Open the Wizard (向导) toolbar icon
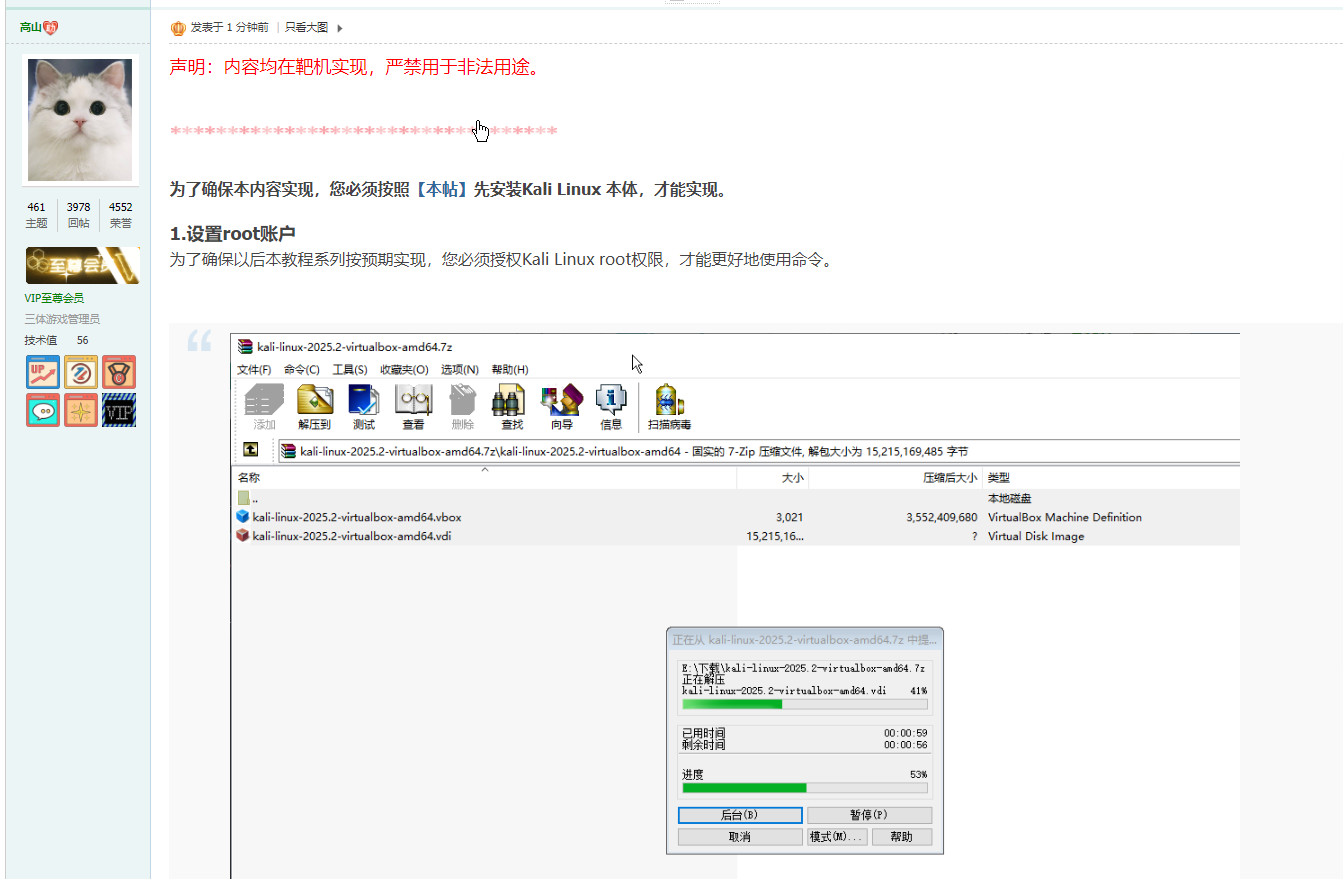The image size is (1343, 879). (x=561, y=399)
